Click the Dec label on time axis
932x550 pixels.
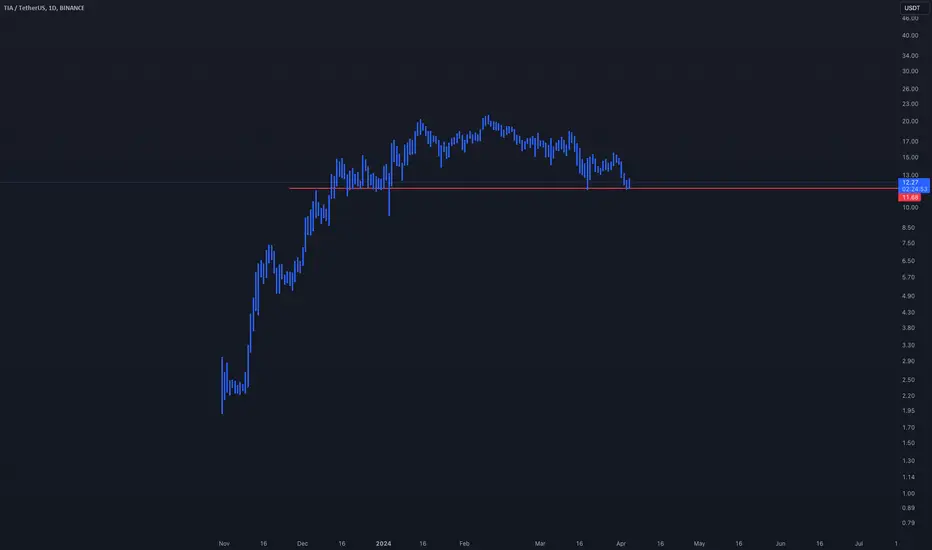pos(303,543)
